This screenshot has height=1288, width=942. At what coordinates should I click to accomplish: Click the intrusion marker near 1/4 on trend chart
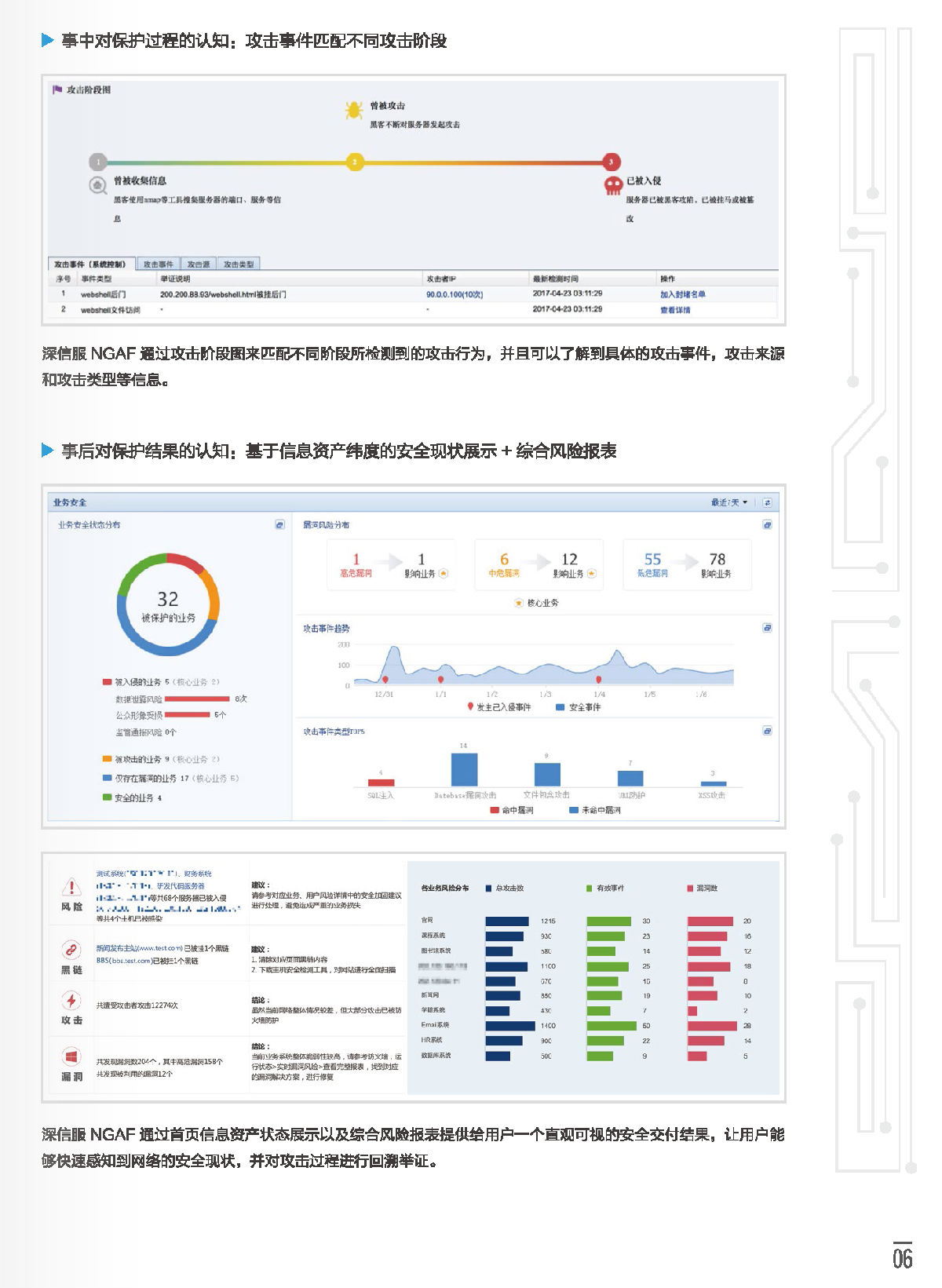599,680
